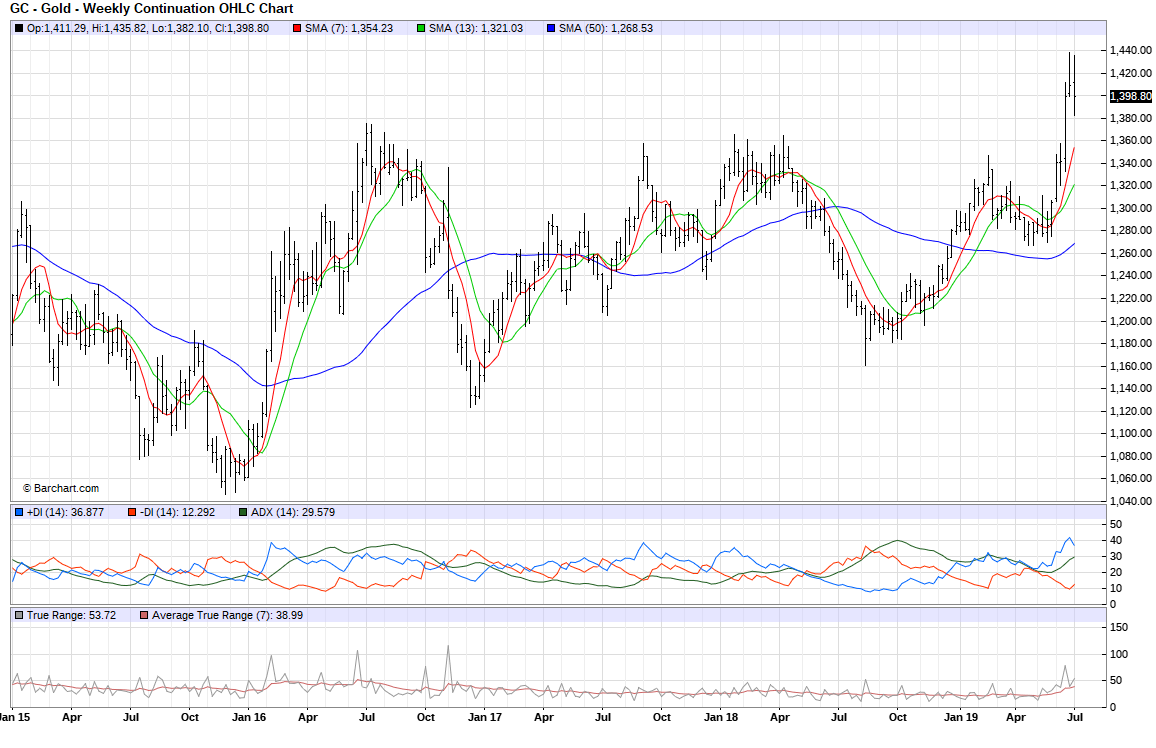This screenshot has height=748, width=1156.
Task: Click the 1,040 price axis label
Action: (1126, 501)
